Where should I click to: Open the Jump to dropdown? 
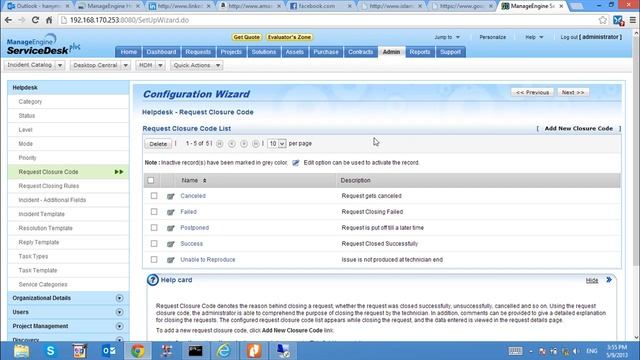[x=447, y=37]
